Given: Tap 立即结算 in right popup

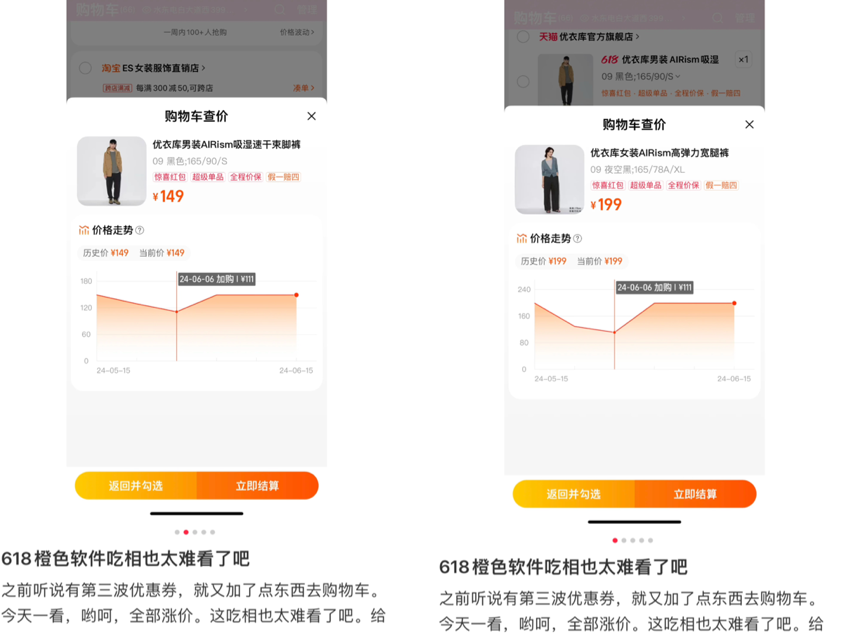Looking at the screenshot, I should (695, 494).
